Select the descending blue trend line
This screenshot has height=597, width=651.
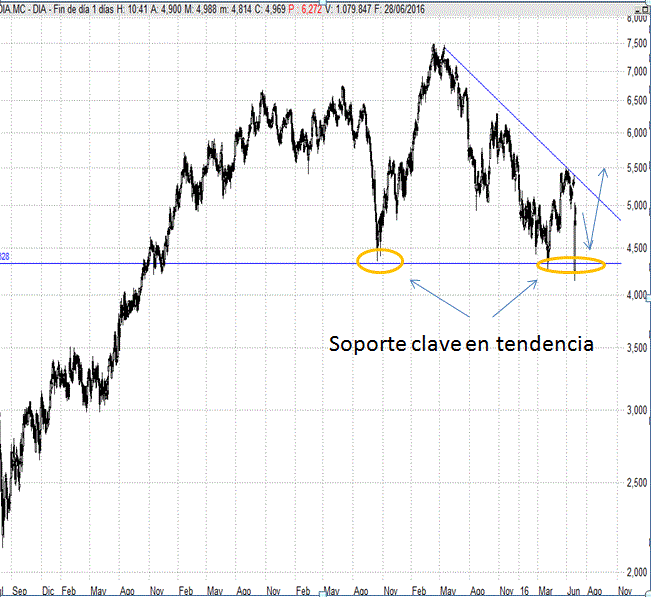click(x=532, y=133)
